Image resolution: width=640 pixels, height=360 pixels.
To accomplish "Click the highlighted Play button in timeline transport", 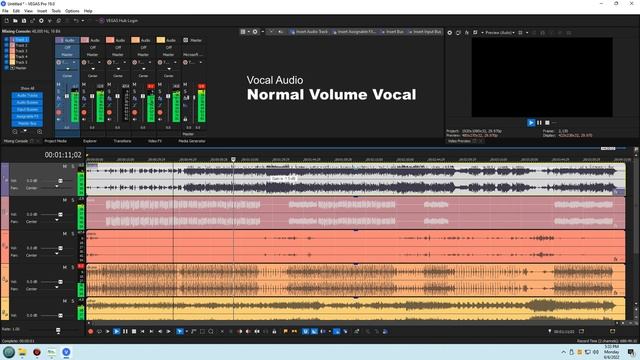I will (x=116, y=331).
